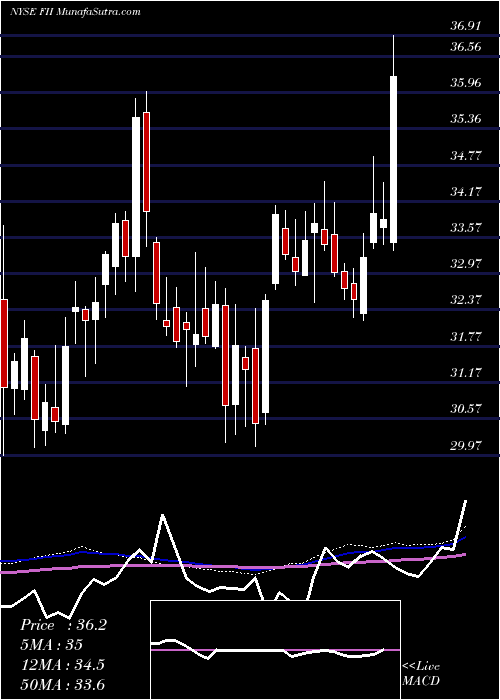Viewport: 500px width, 700px height.
Task: Click the NYSE FII MunafaSutra.com title
Action: click(75, 12)
